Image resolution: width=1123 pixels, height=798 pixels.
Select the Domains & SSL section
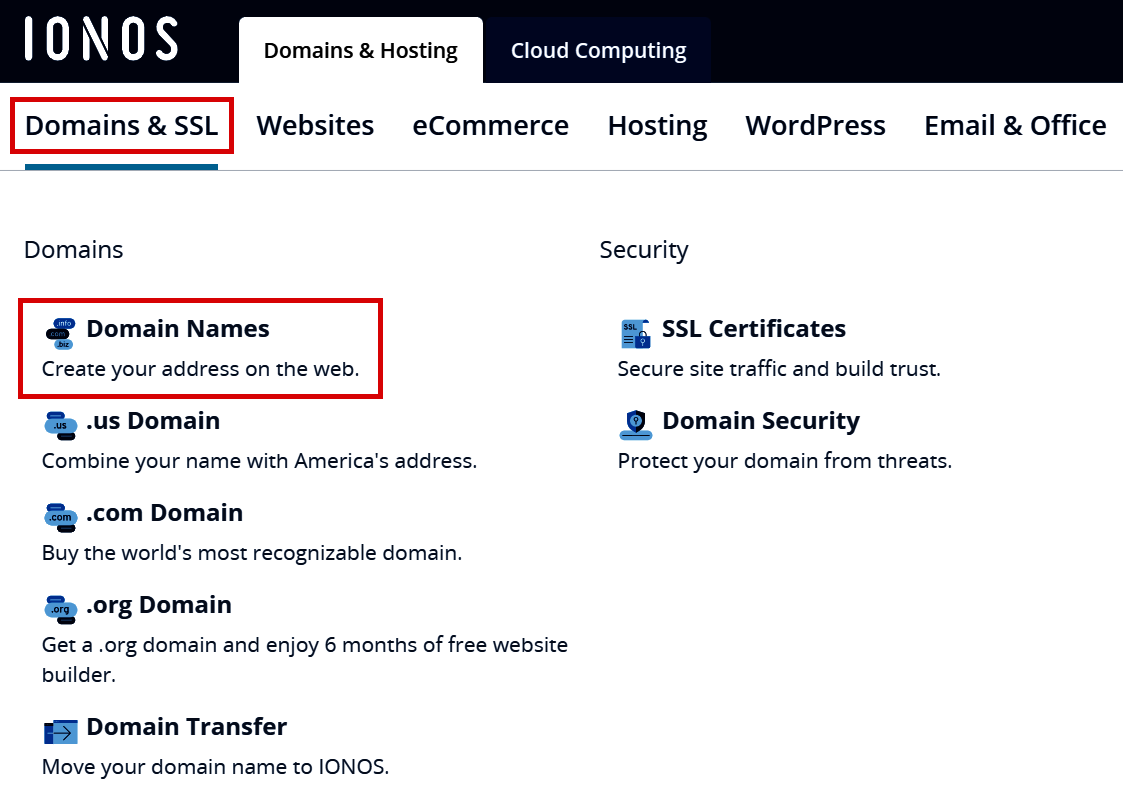[x=120, y=125]
